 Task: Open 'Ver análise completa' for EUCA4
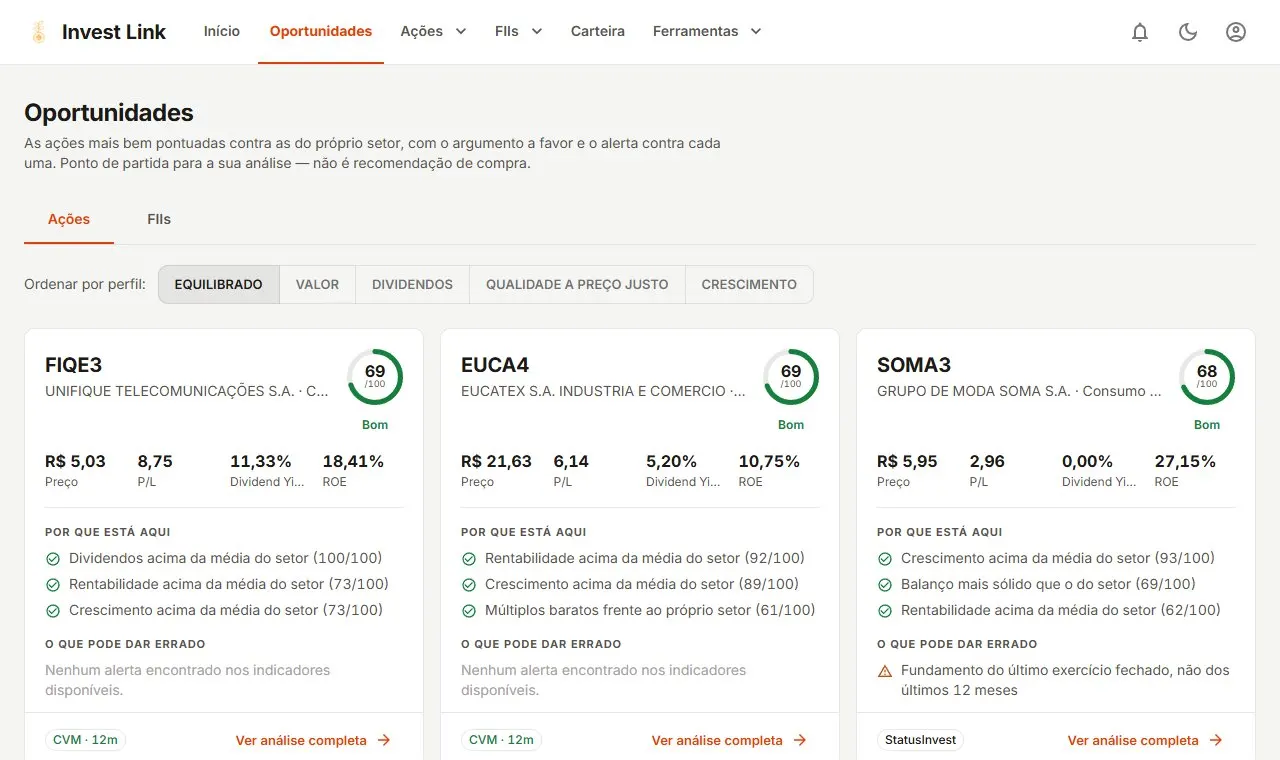click(x=730, y=740)
